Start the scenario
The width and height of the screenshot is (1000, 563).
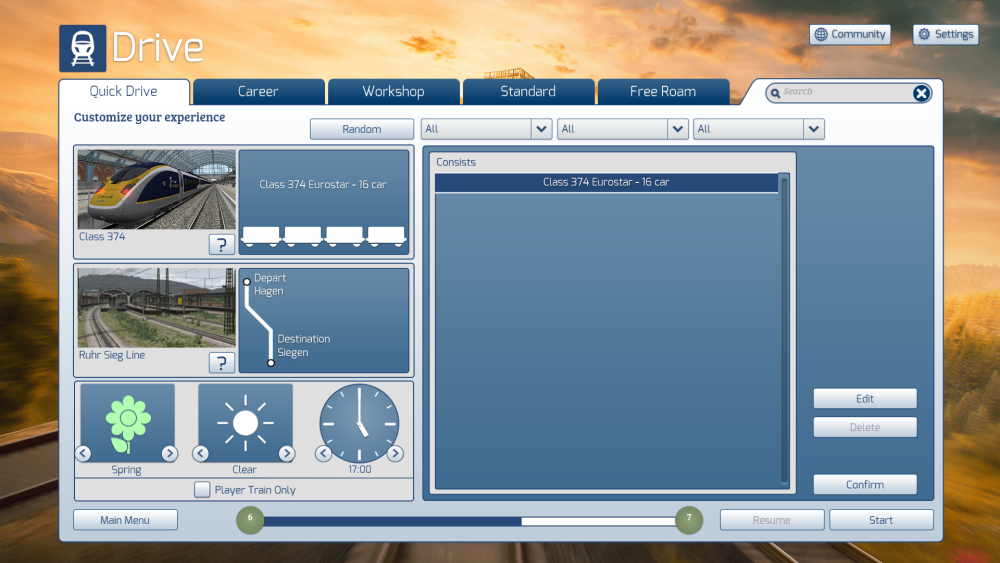pyautogui.click(x=881, y=520)
